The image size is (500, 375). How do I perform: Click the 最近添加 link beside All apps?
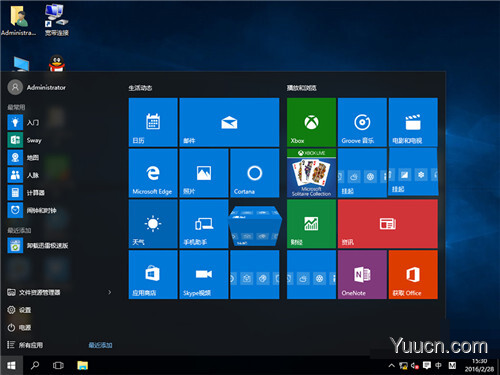(x=100, y=345)
